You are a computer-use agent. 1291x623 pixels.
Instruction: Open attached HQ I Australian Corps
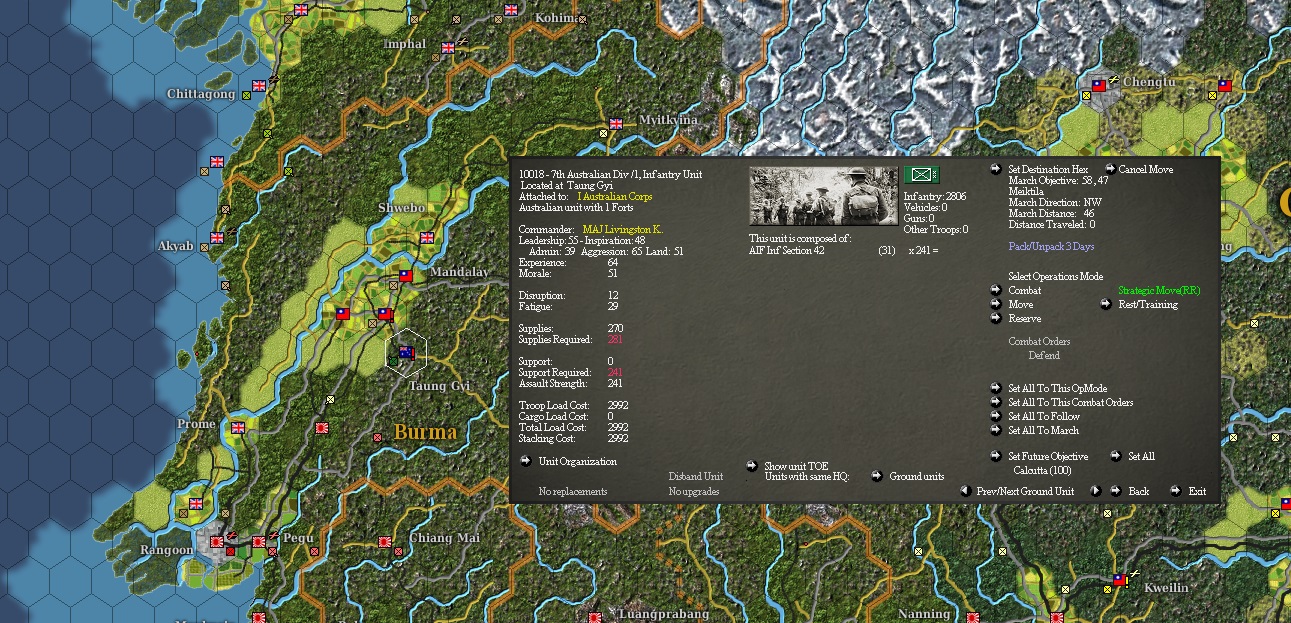click(614, 197)
